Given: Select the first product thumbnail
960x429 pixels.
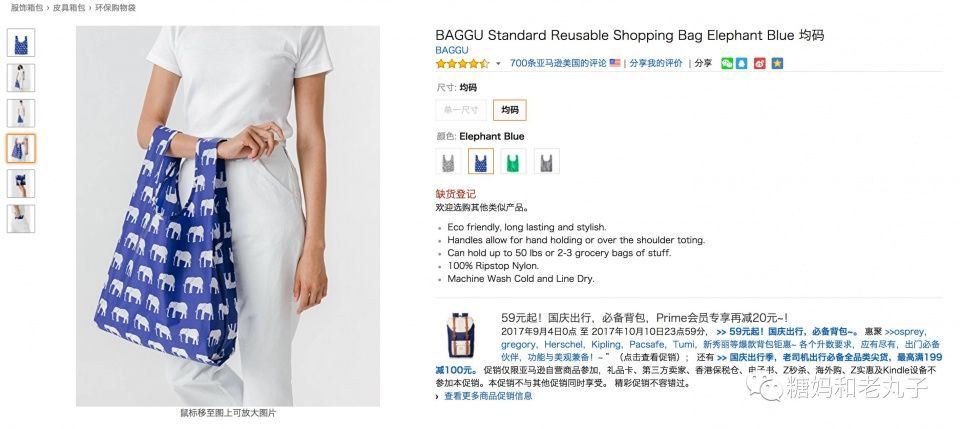Looking at the screenshot, I should (x=21, y=43).
